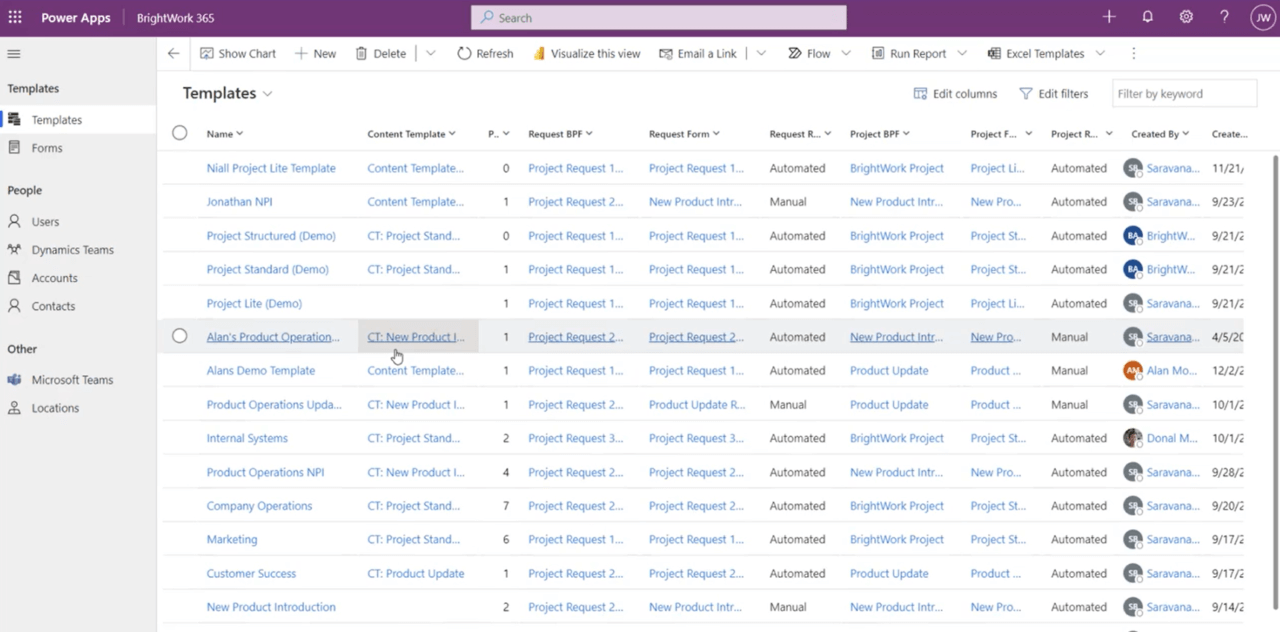Viewport: 1280px width, 632px height.
Task: Click the Refresh icon to reload records
Action: point(463,53)
